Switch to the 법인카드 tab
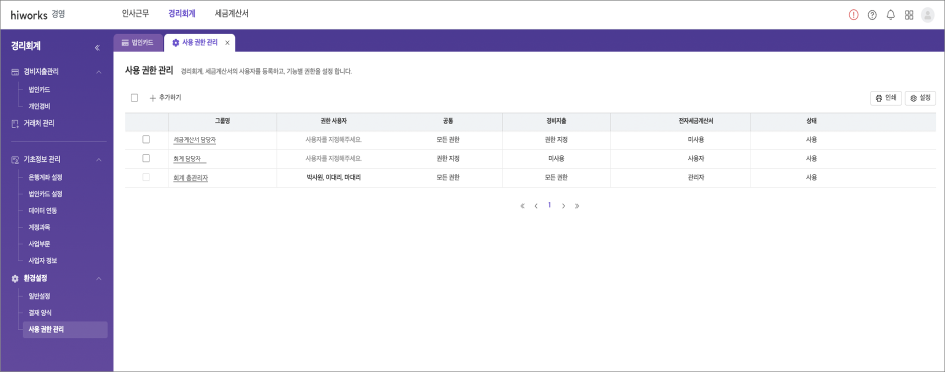This screenshot has width=945, height=372. (138, 43)
